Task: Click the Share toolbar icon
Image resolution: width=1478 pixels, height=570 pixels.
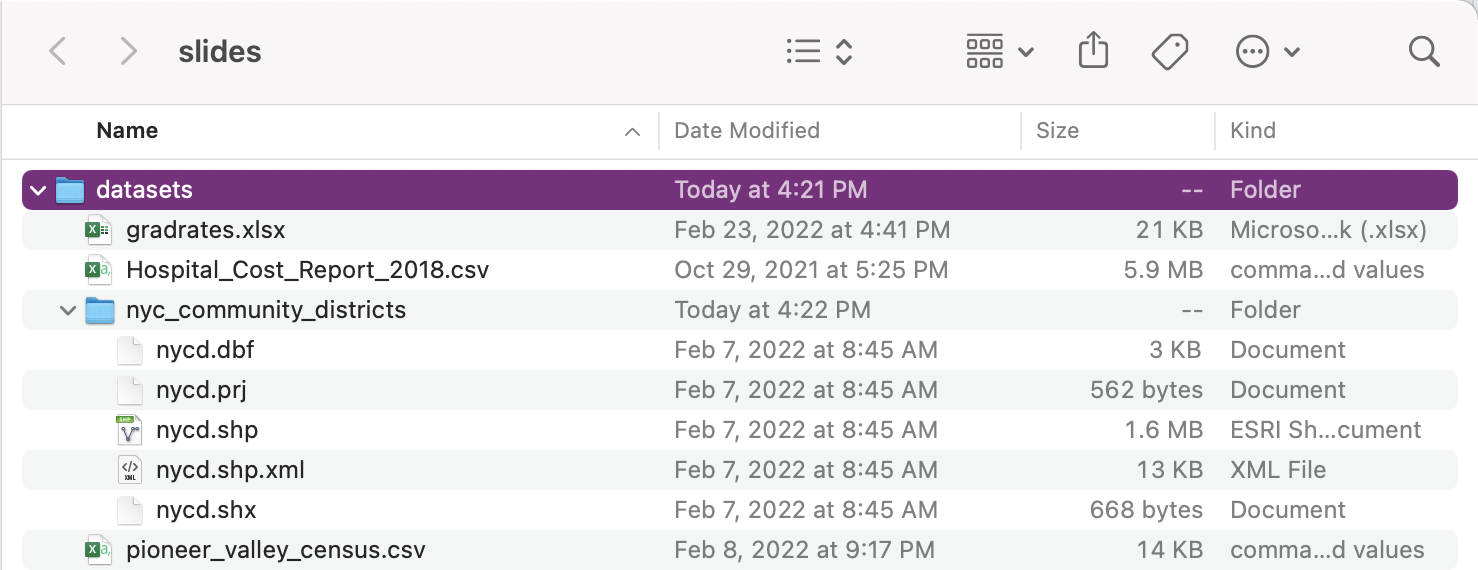Action: click(x=1093, y=51)
